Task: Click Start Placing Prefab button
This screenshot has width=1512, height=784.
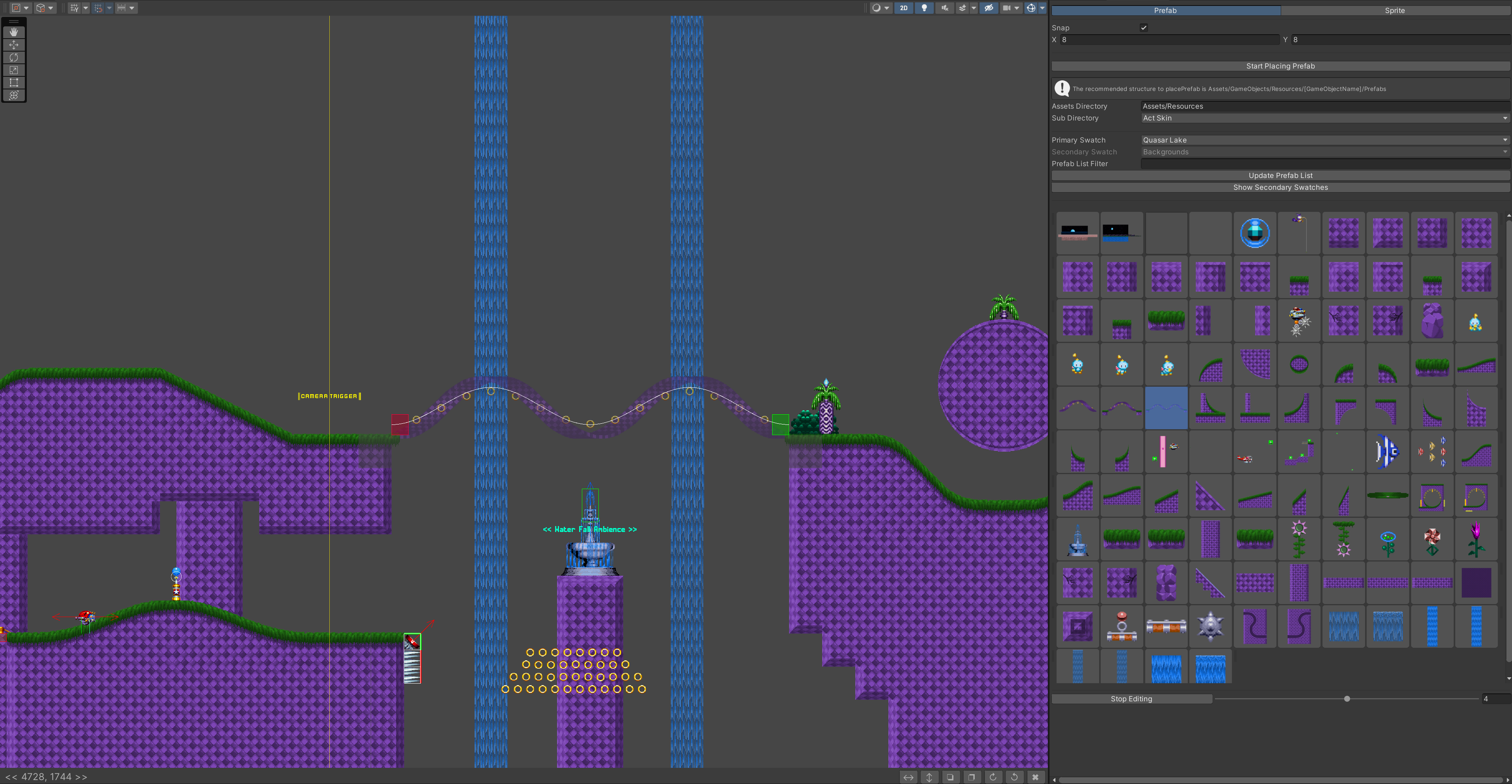Action: click(x=1280, y=66)
